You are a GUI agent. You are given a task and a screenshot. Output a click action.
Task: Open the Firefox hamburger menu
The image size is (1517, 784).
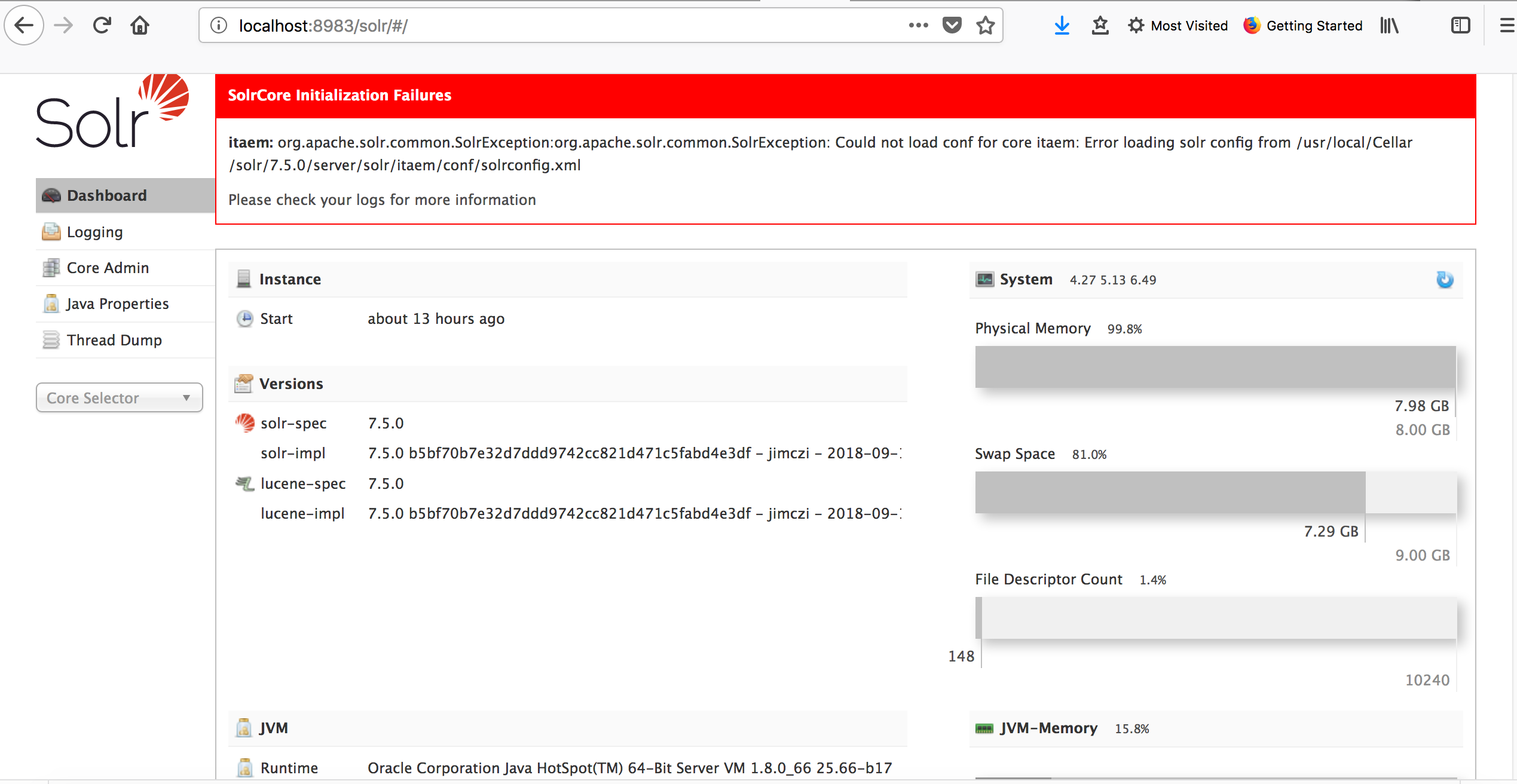click(x=1507, y=25)
